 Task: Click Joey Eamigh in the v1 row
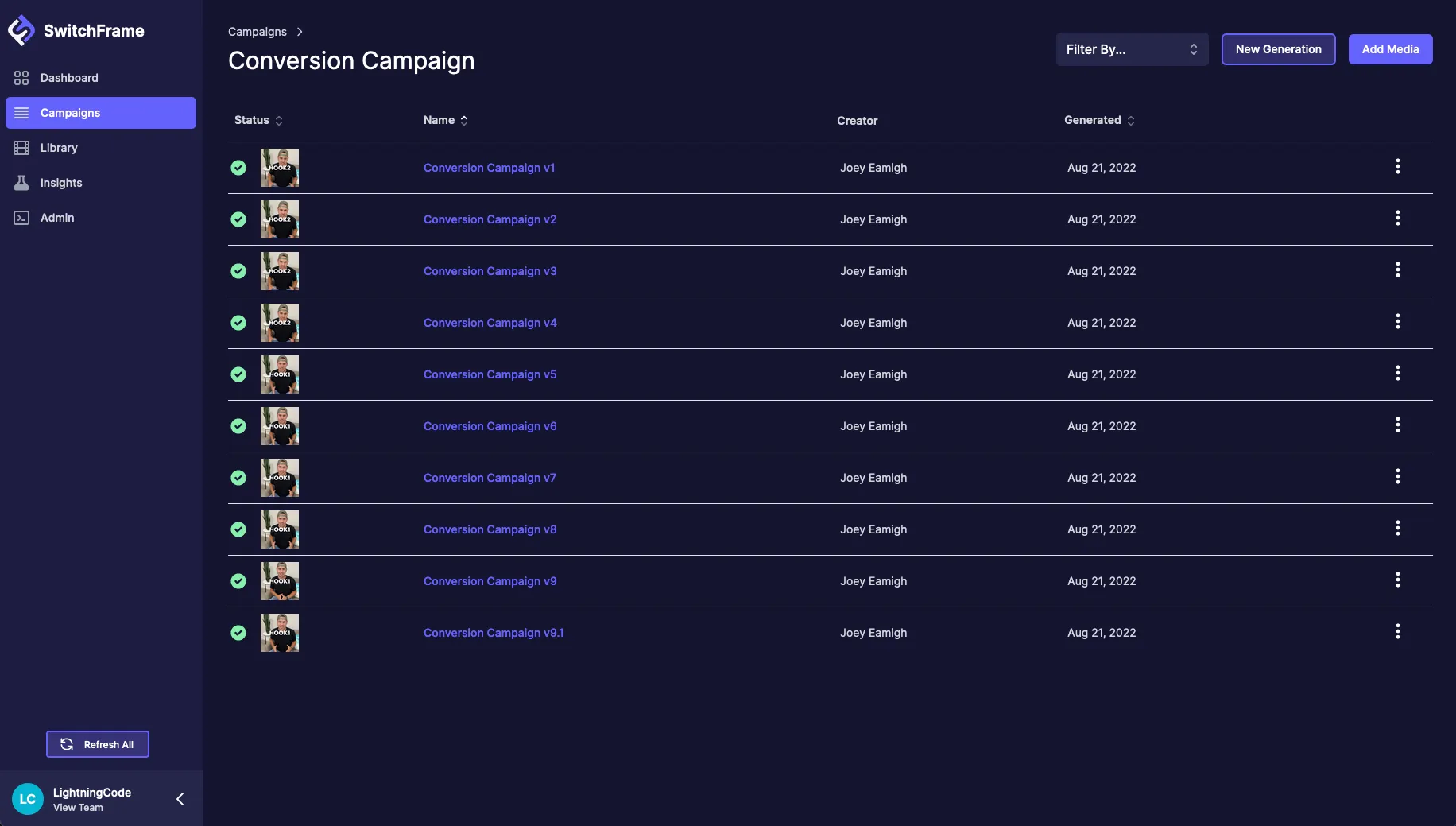tap(873, 168)
